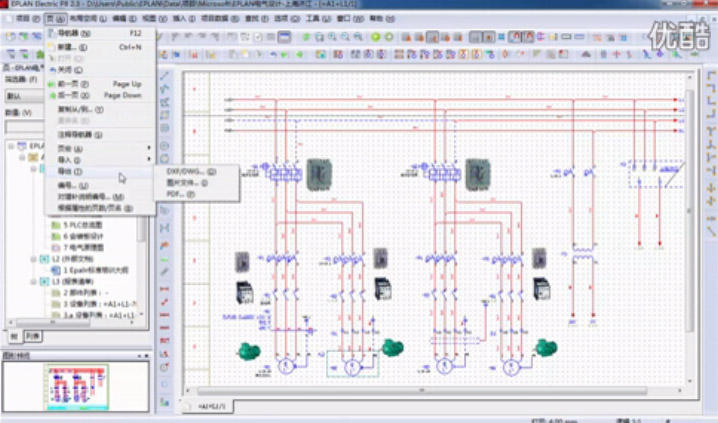Click the graphical preview thumbnail
The height and width of the screenshot is (423, 718).
76,387
